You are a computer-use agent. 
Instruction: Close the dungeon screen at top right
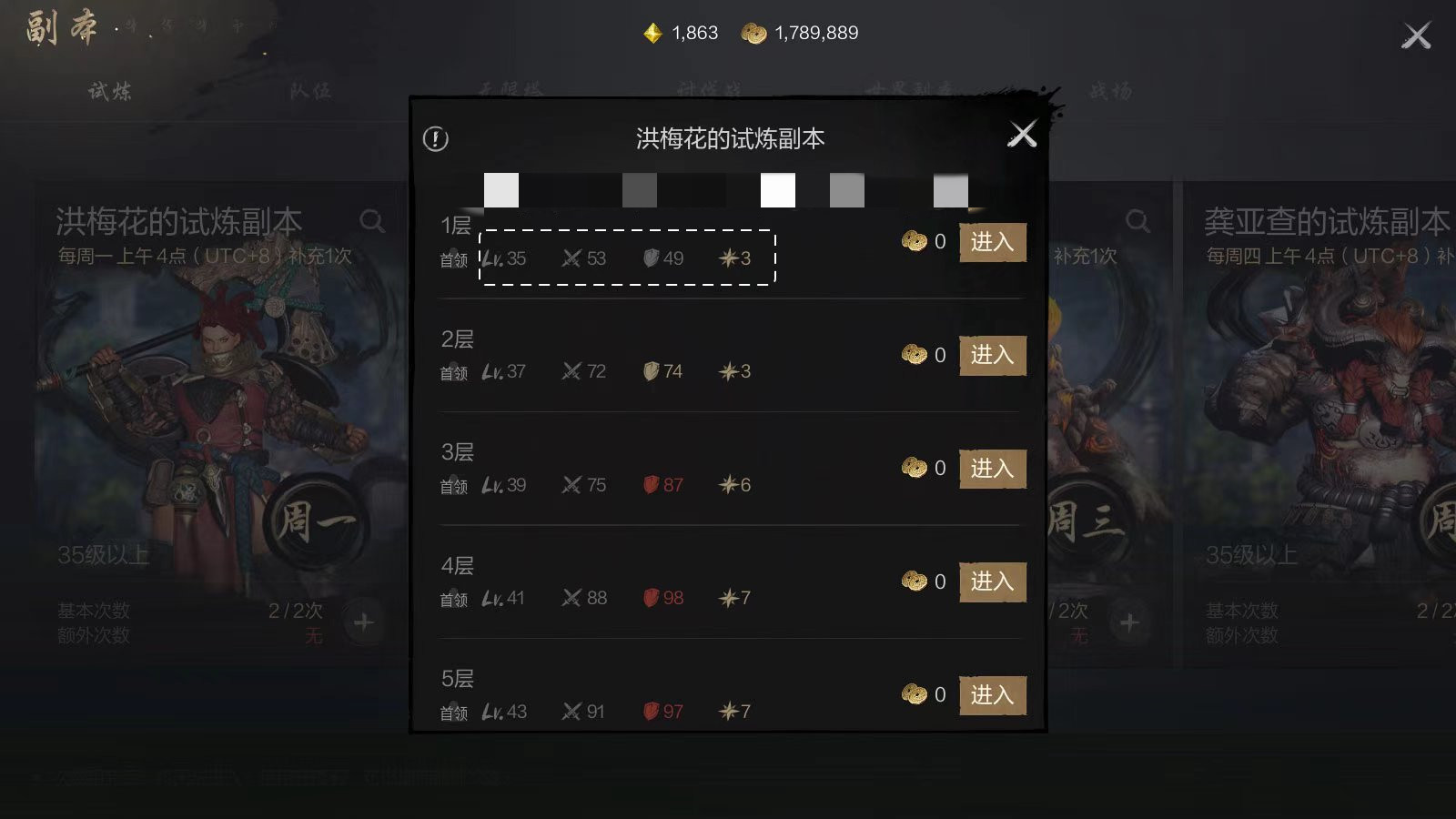pyautogui.click(x=1416, y=35)
